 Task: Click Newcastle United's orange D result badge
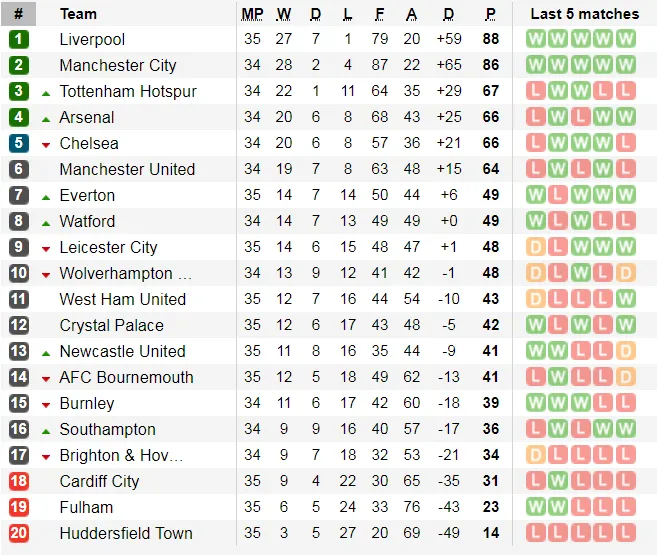pyautogui.click(x=626, y=351)
